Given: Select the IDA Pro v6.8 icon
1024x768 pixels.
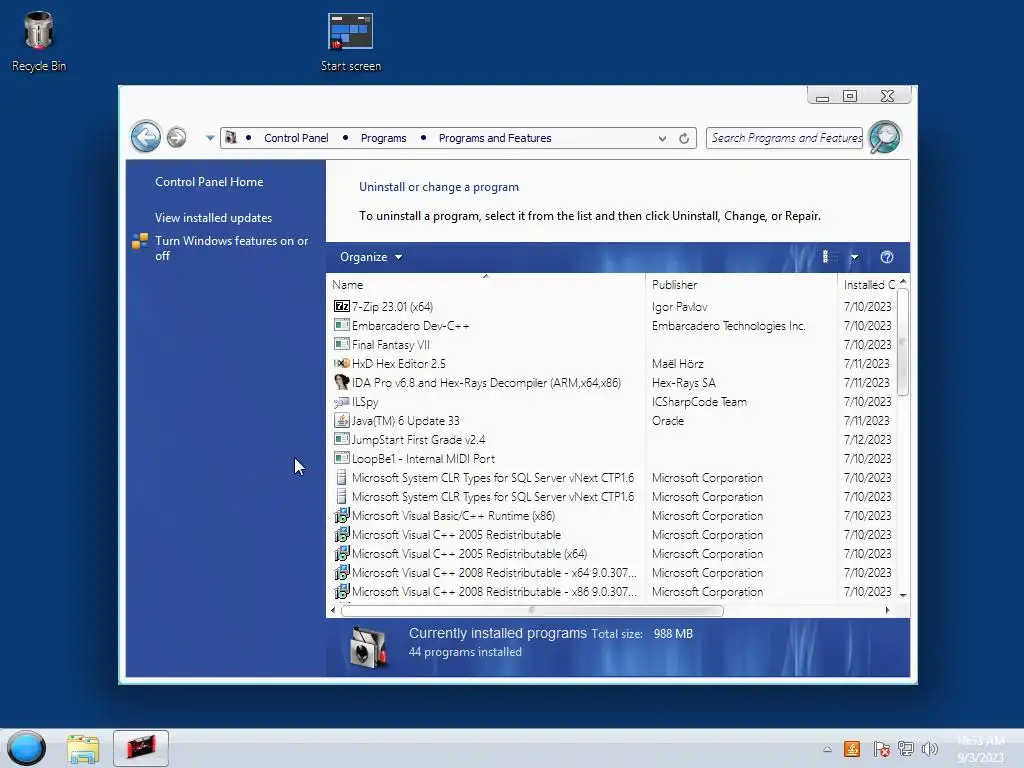Looking at the screenshot, I should pyautogui.click(x=342, y=382).
